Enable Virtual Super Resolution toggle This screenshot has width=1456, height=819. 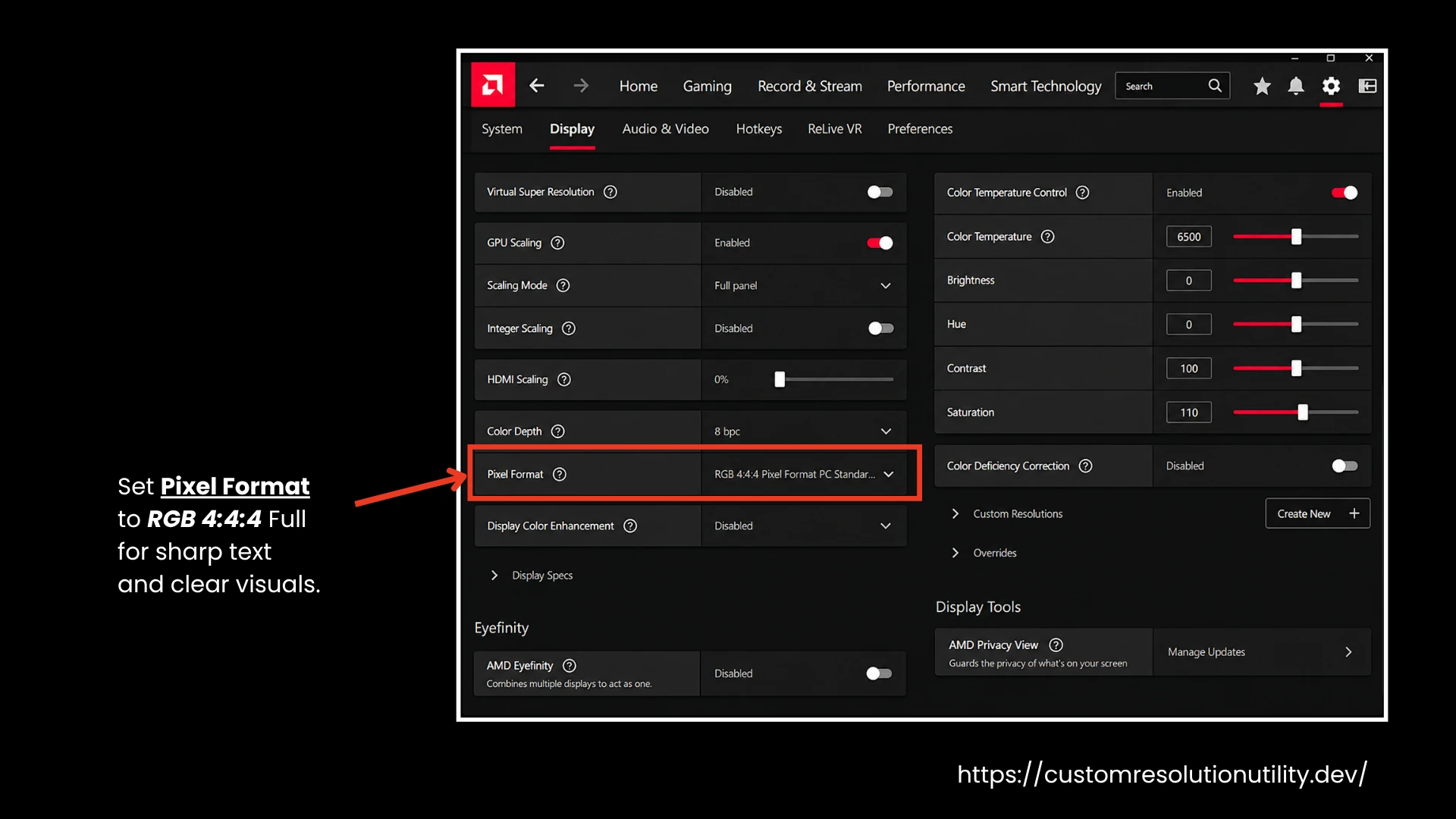point(880,192)
